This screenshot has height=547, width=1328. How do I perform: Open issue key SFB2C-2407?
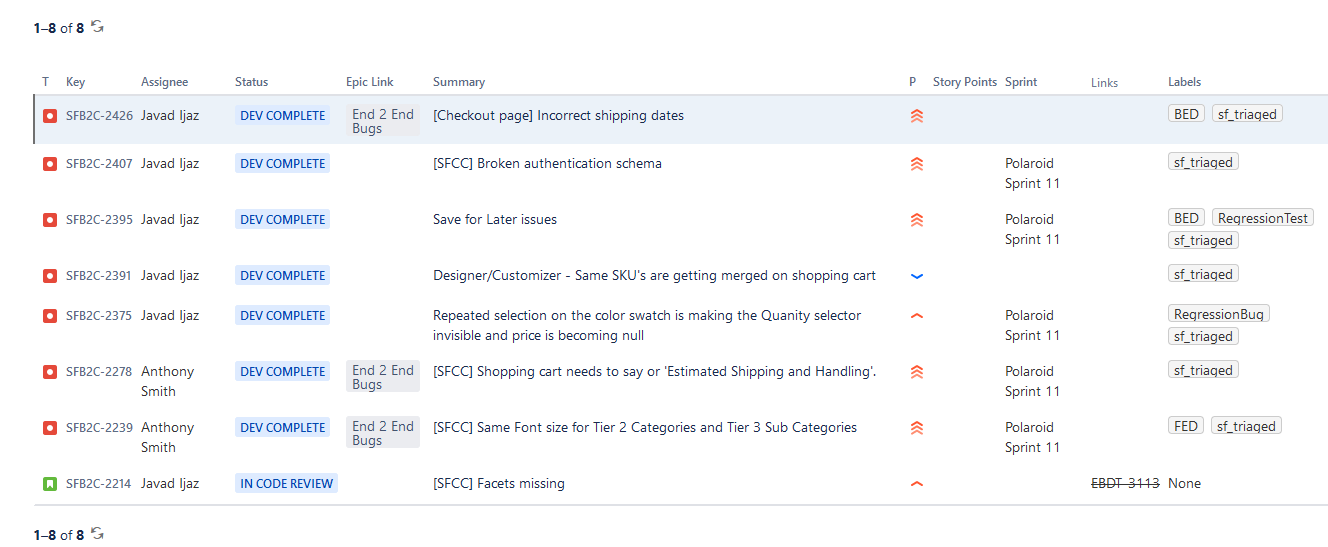point(99,164)
